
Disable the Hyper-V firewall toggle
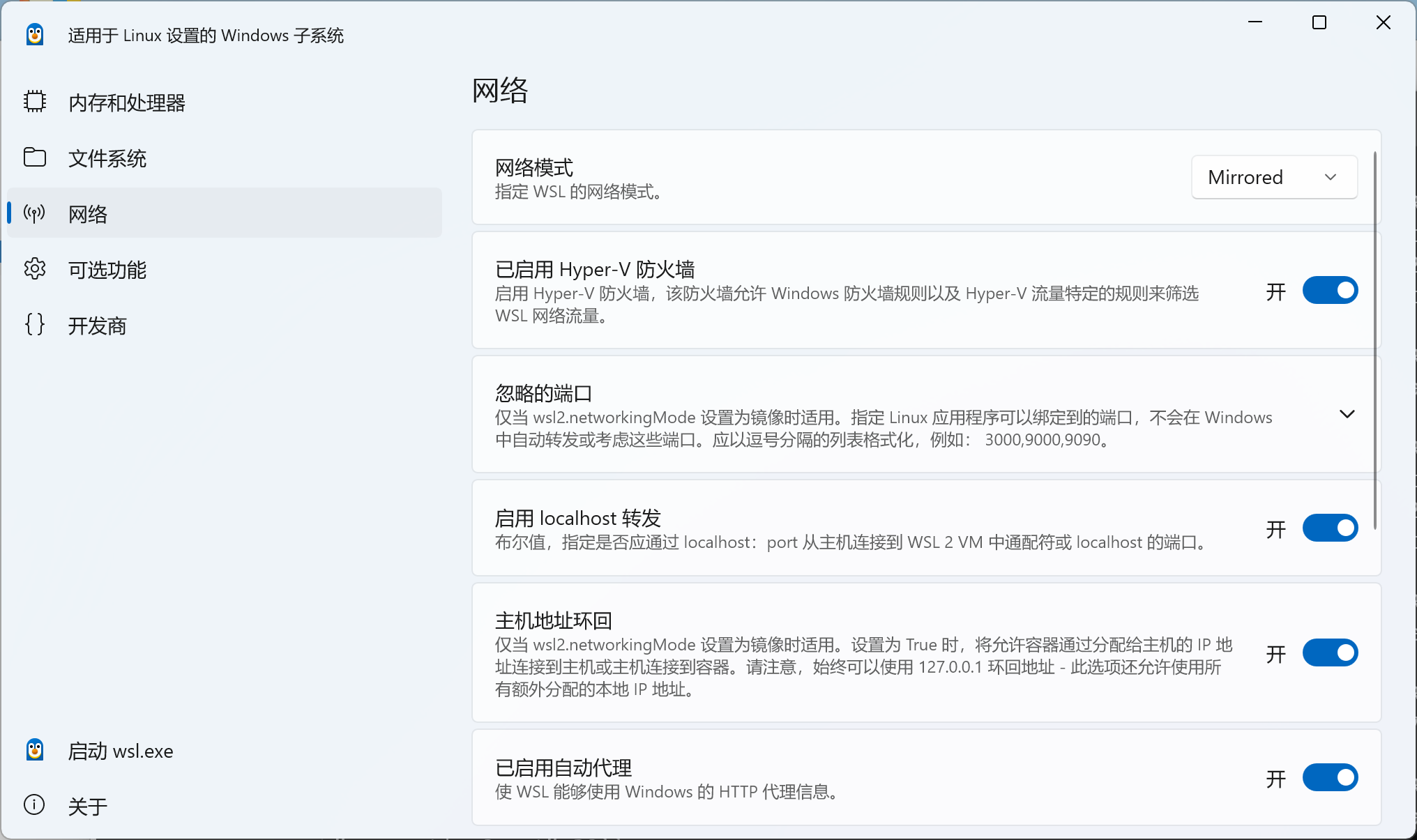1329,291
